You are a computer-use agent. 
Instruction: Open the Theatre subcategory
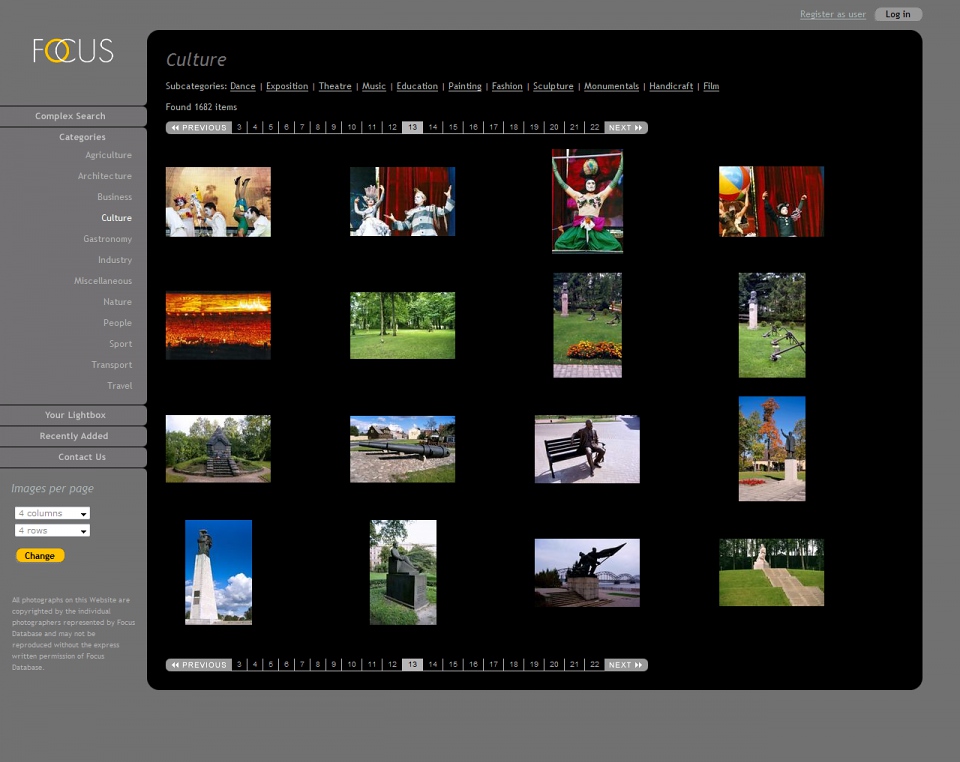(335, 86)
